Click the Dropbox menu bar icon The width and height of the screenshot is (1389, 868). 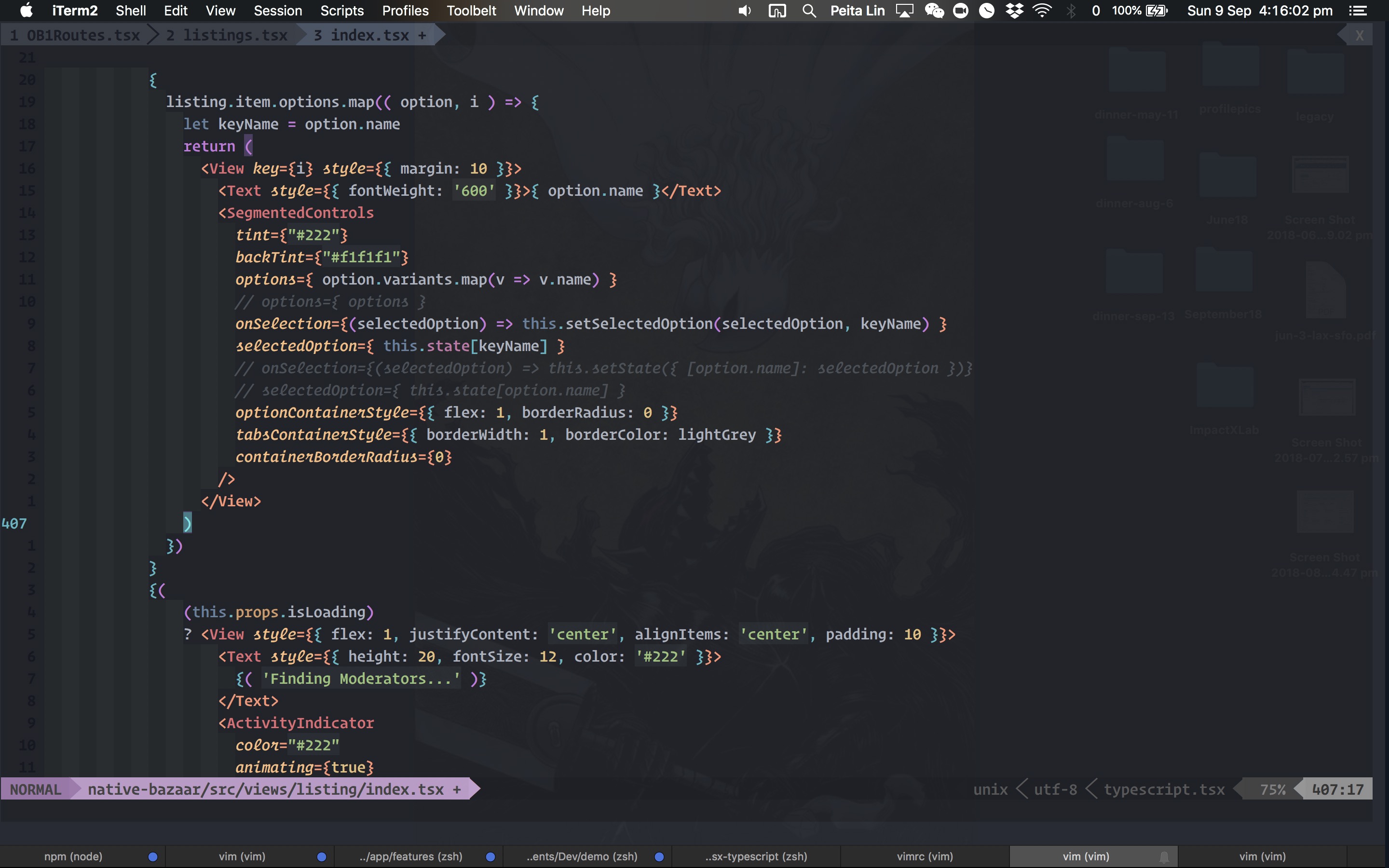[x=1014, y=11]
